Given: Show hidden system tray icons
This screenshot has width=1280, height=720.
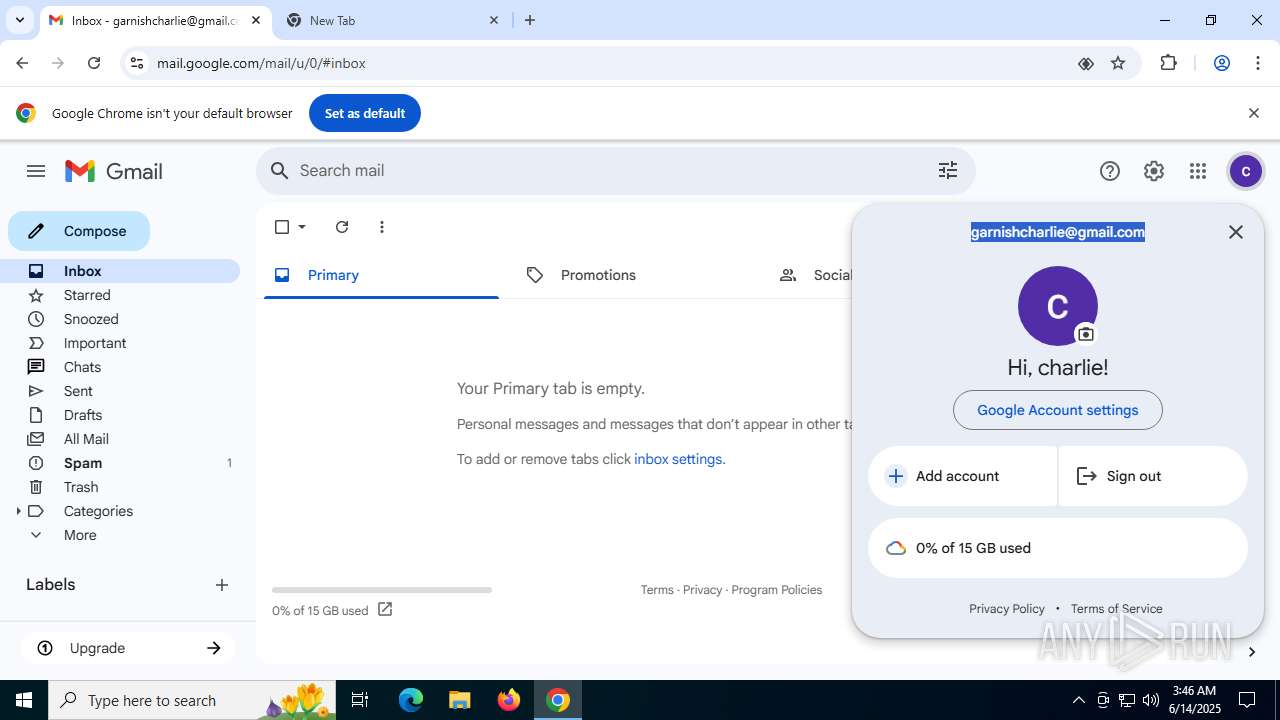Looking at the screenshot, I should click(x=1078, y=700).
